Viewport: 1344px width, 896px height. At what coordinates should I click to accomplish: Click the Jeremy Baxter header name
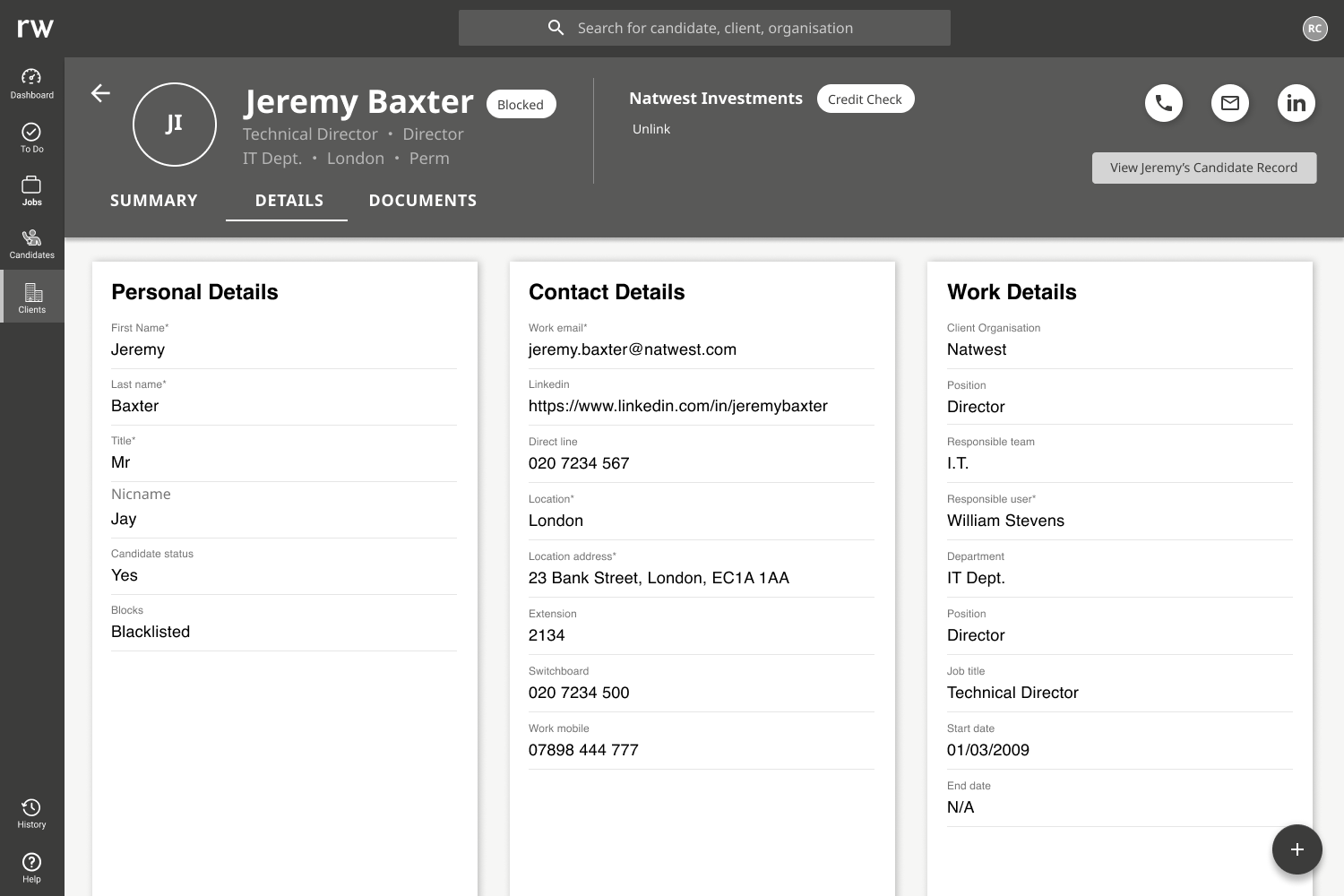click(358, 102)
